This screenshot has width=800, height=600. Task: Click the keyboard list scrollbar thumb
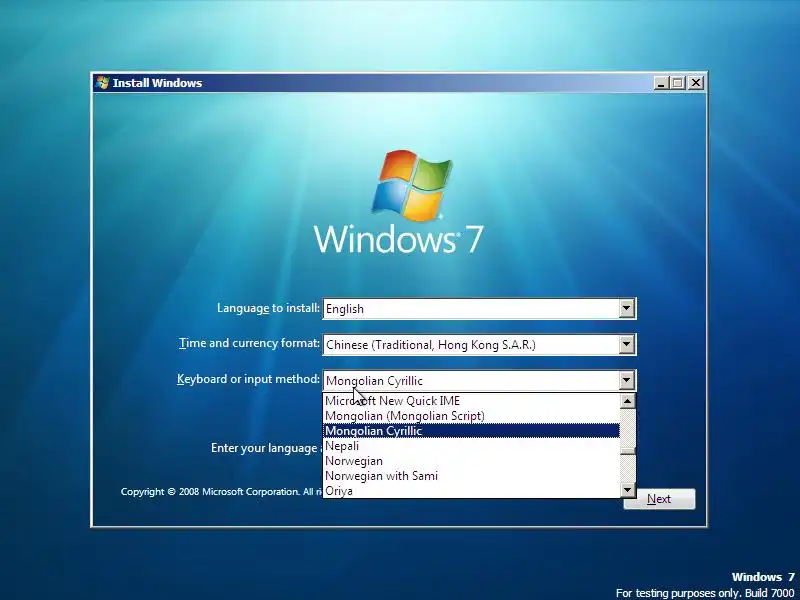628,451
